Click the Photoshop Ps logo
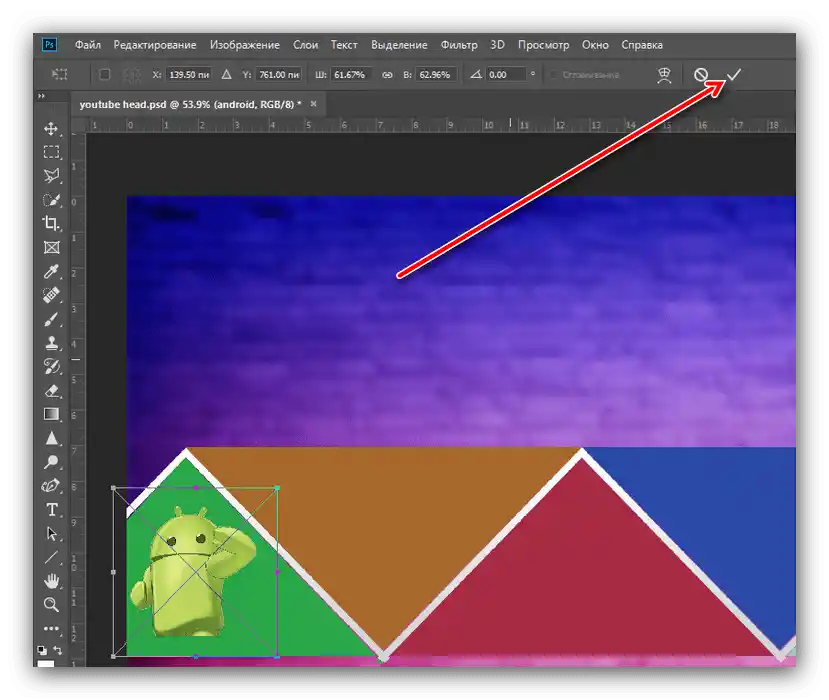Screen dimensions: 829x700 click(49, 45)
